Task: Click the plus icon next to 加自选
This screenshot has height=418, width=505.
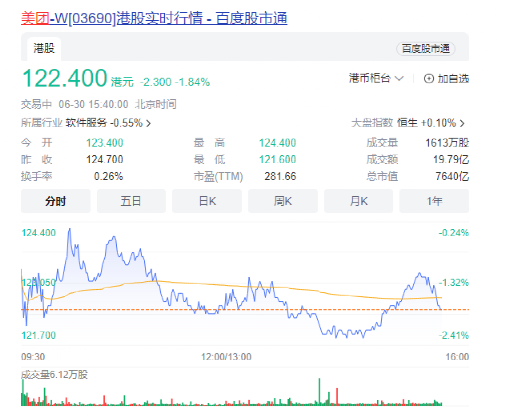Action: click(429, 79)
